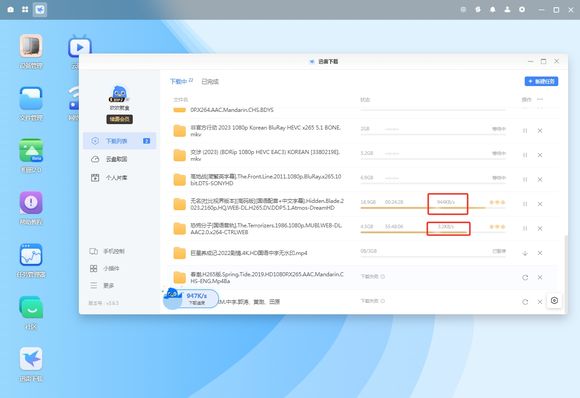
Task: Open the TV play icon on desktop
Action: [80, 45]
